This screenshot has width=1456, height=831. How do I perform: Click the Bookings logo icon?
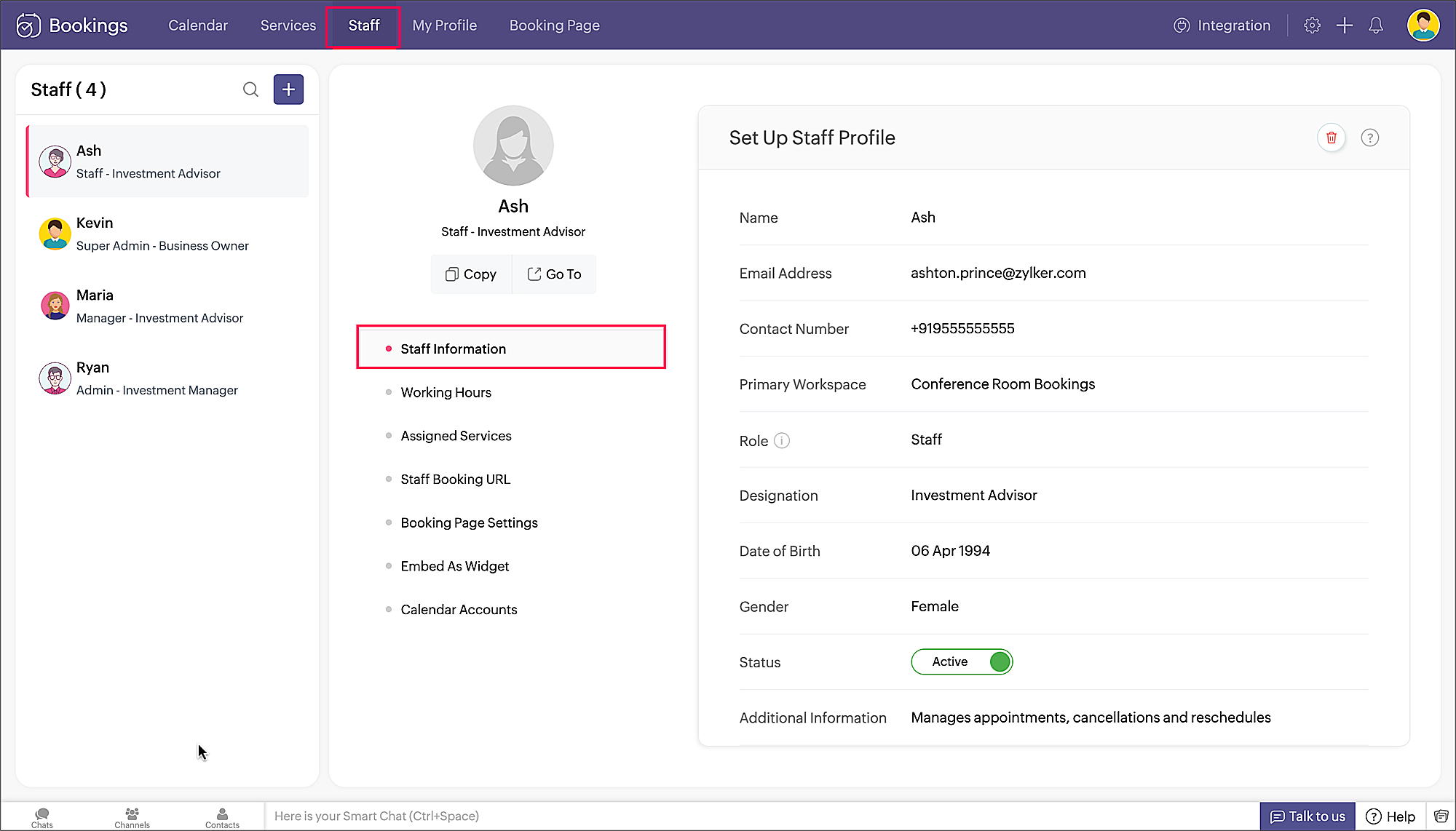point(28,25)
